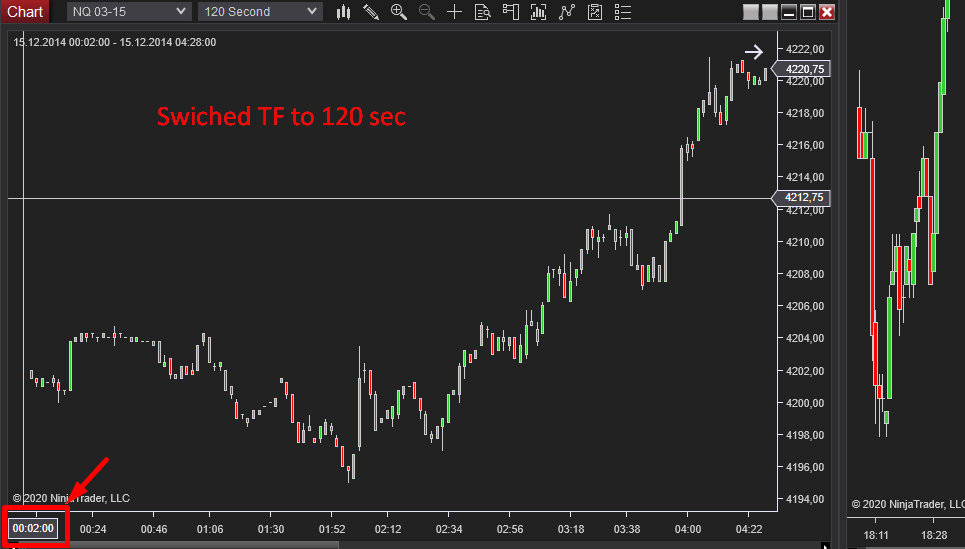Screen dimensions: 965x549
Task: Open the chart style bars icon
Action: tap(343, 12)
